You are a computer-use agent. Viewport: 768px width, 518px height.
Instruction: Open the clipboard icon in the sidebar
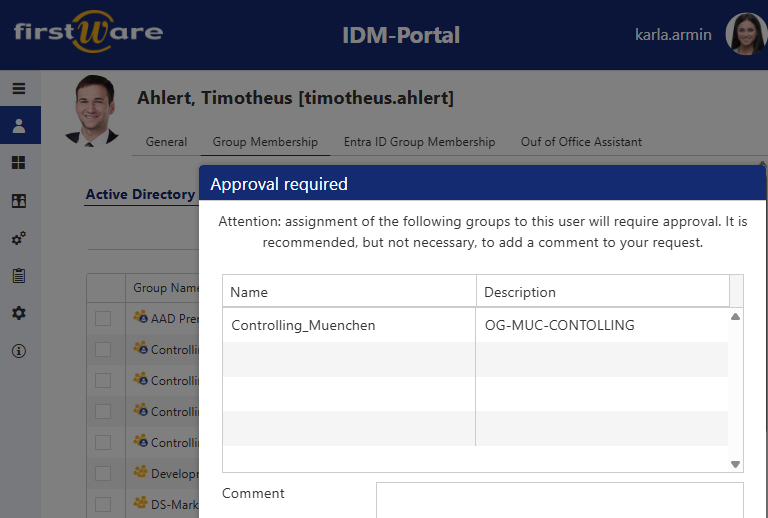coord(19,276)
